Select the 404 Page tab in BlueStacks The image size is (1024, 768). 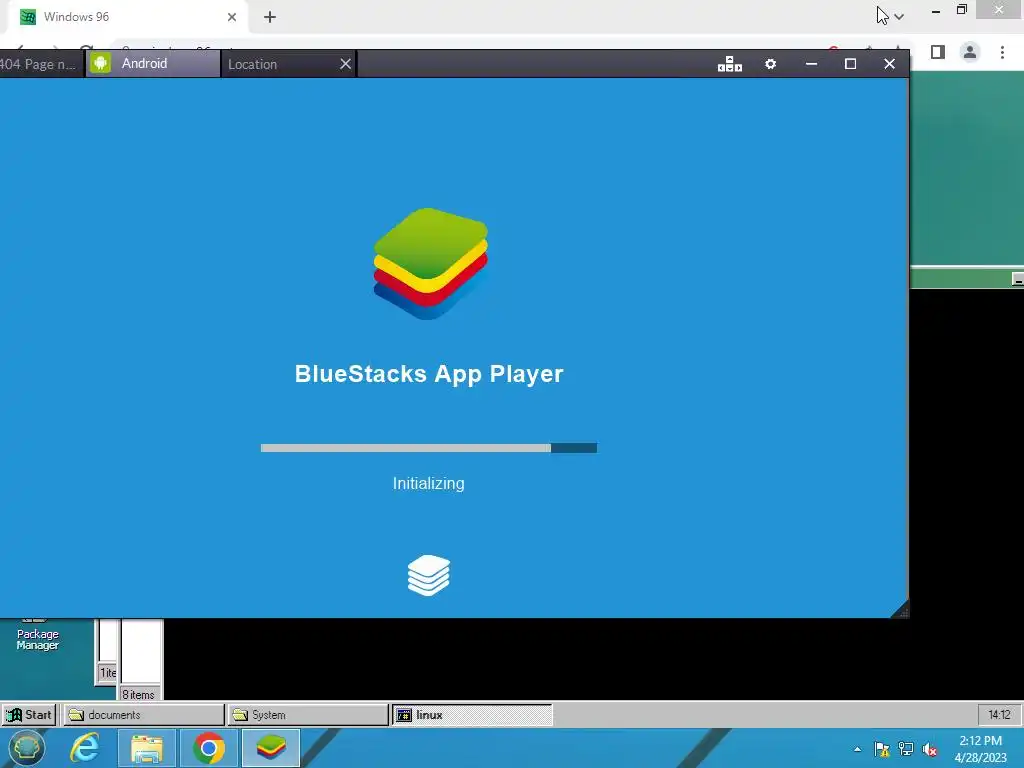41,64
